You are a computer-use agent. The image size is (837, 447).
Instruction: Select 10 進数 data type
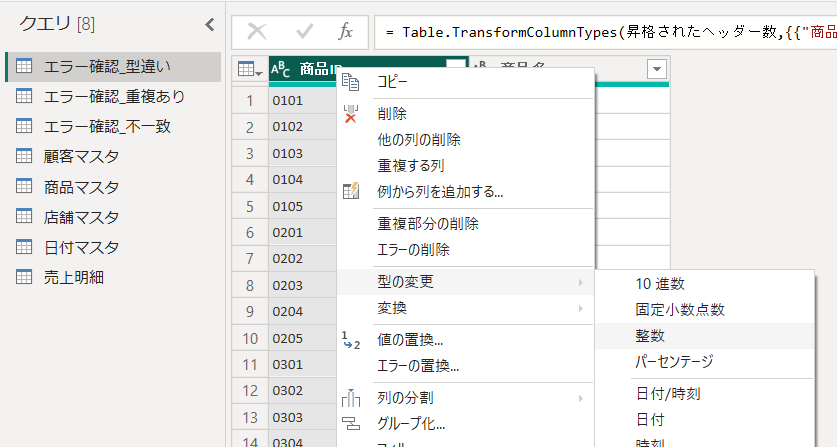705,284
